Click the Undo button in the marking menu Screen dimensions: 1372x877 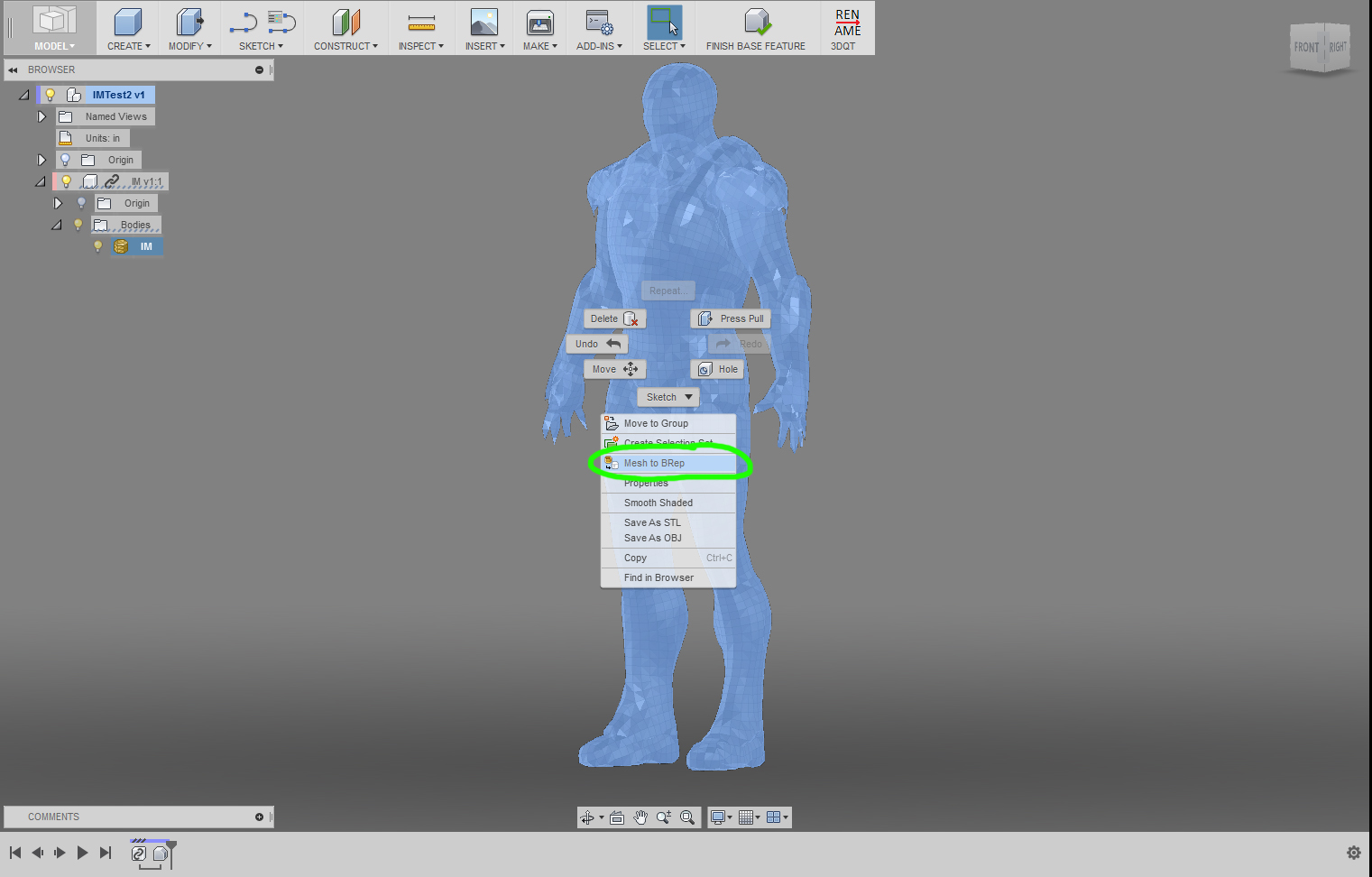594,343
